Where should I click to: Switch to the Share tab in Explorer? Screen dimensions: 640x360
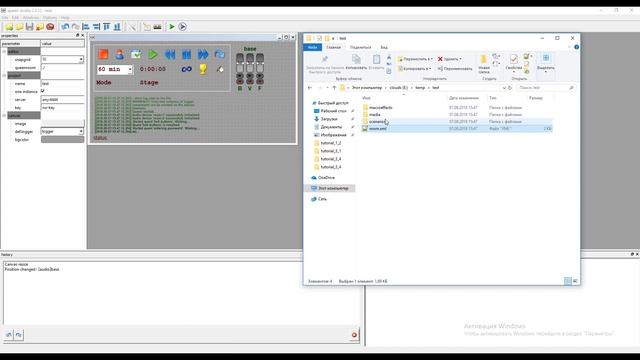[360, 47]
